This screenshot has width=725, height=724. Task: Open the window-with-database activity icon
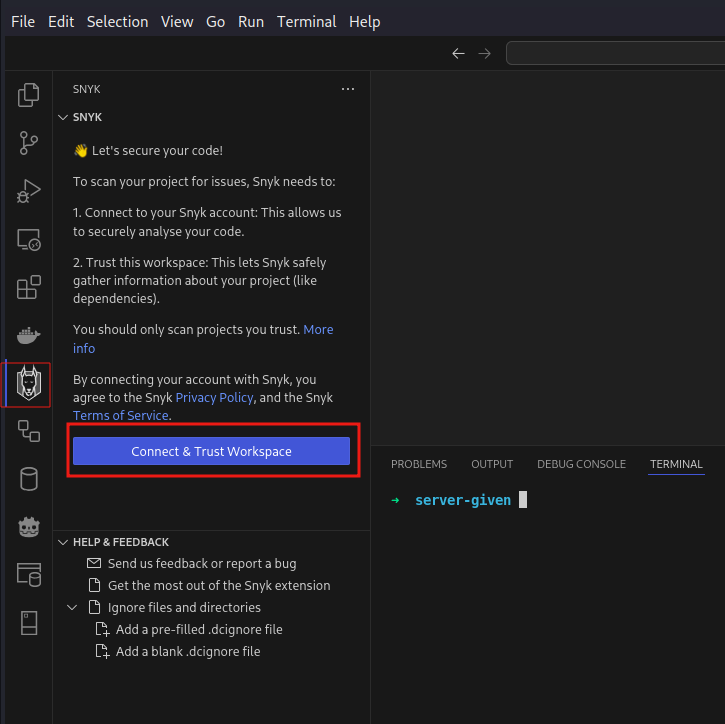[29, 575]
